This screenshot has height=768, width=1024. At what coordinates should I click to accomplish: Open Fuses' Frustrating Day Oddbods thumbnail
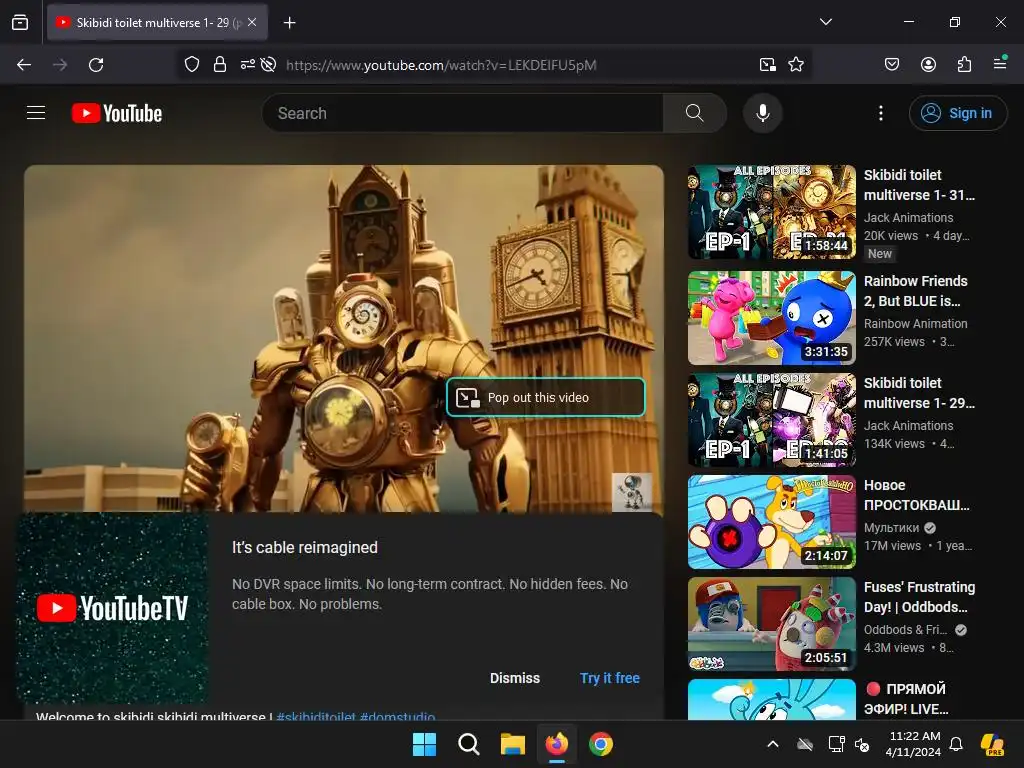click(x=771, y=624)
